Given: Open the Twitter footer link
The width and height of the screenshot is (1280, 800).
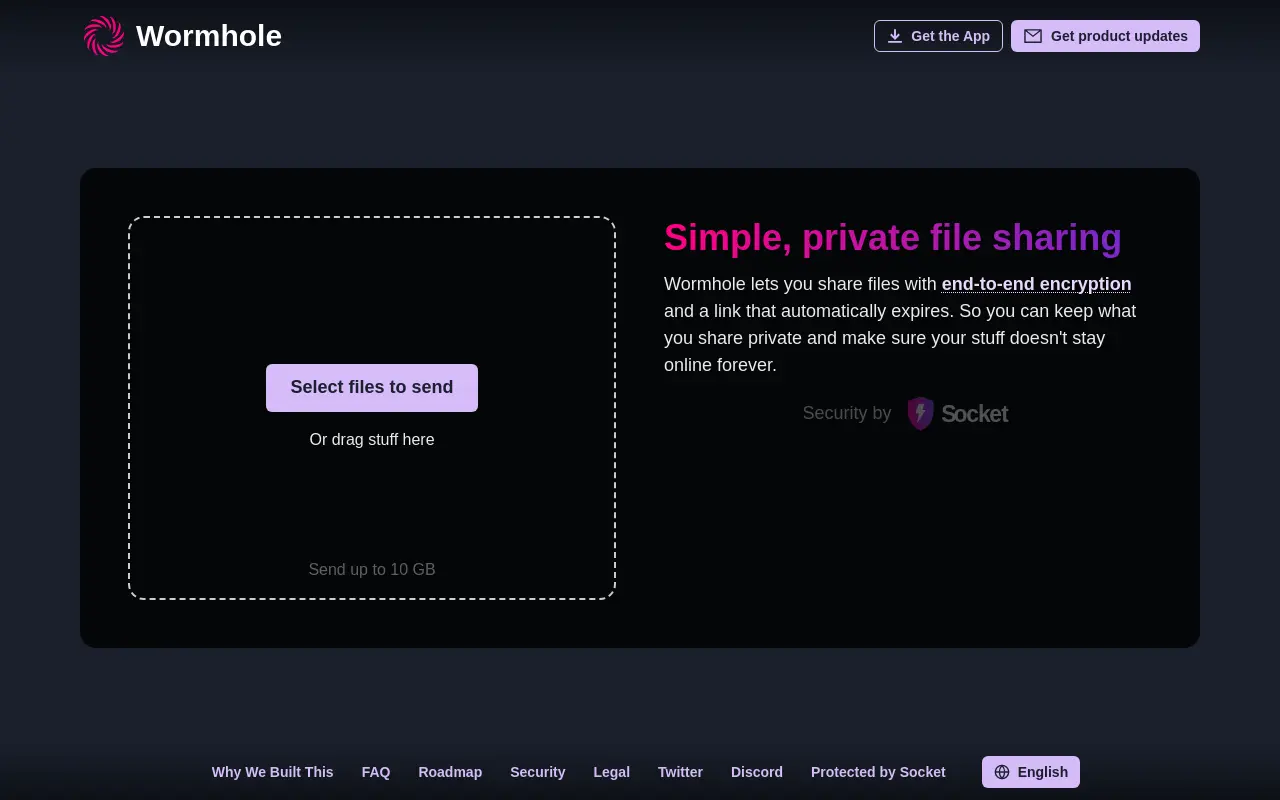Looking at the screenshot, I should point(680,772).
